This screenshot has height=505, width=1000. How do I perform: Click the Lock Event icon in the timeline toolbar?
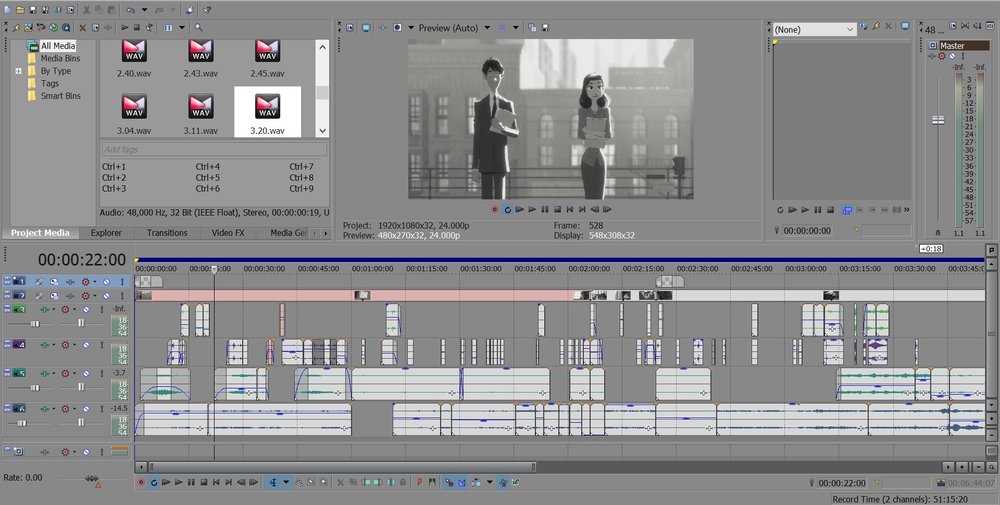(402, 483)
